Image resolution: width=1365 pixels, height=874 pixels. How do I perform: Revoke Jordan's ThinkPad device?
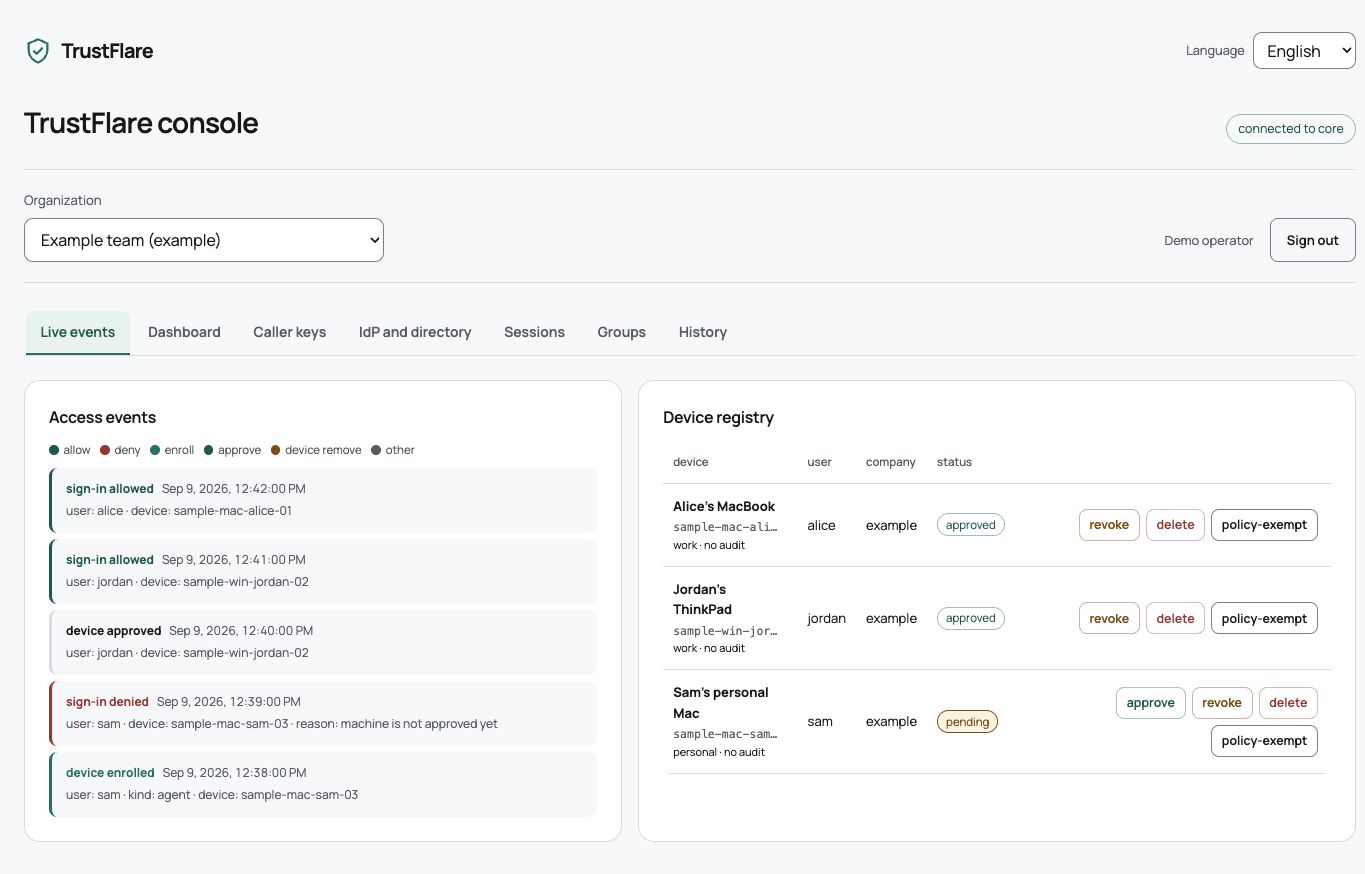pos(1109,618)
